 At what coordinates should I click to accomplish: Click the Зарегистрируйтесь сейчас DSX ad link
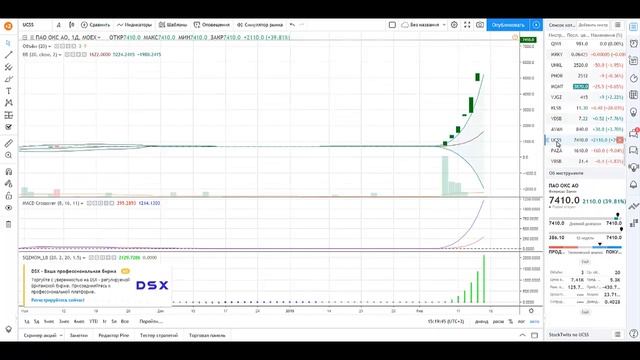point(58,300)
